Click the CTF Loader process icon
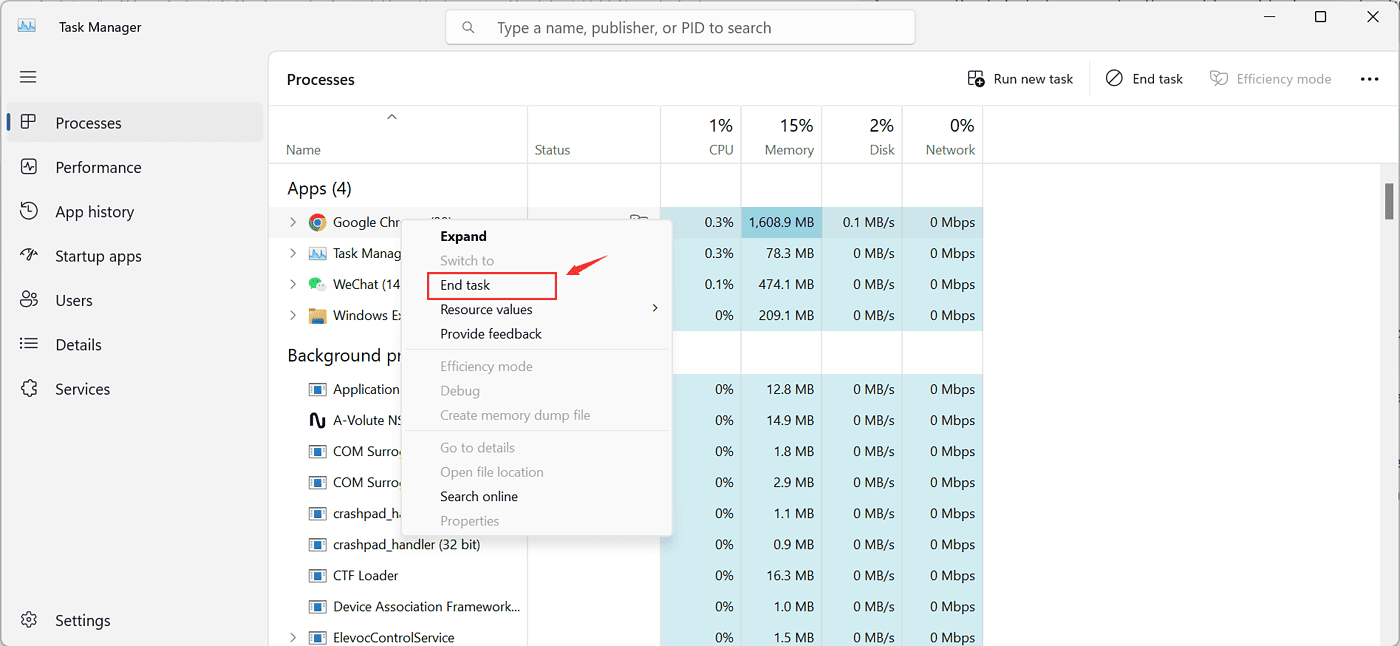The height and width of the screenshot is (646, 1400). pos(318,575)
